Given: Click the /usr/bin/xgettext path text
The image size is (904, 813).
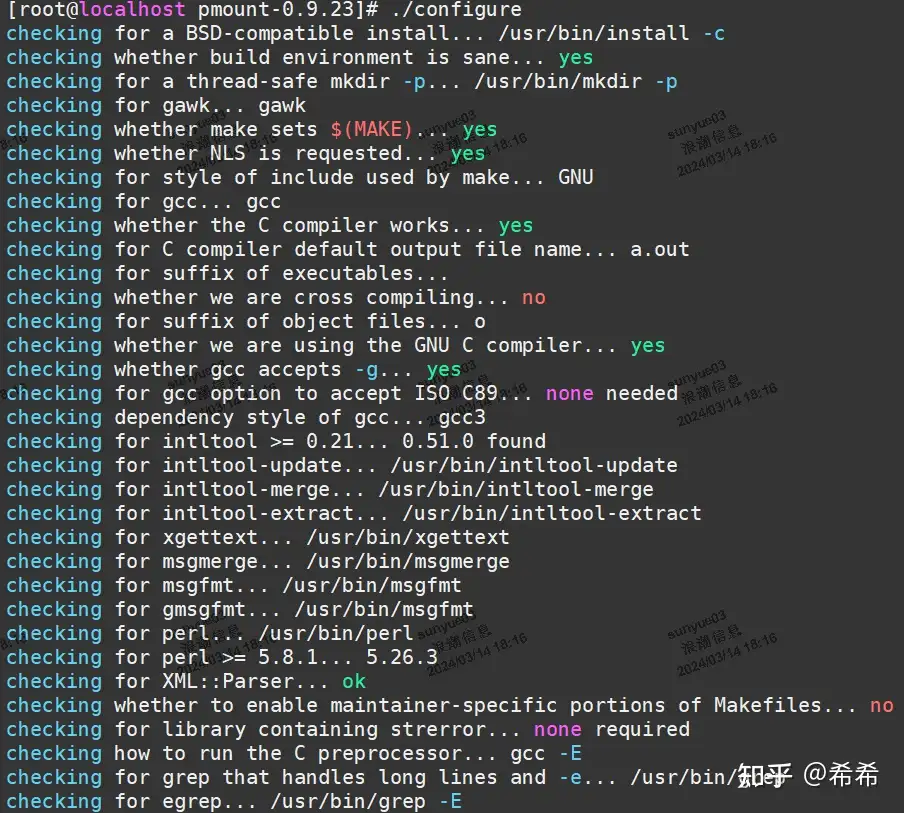Looking at the screenshot, I should point(408,537).
